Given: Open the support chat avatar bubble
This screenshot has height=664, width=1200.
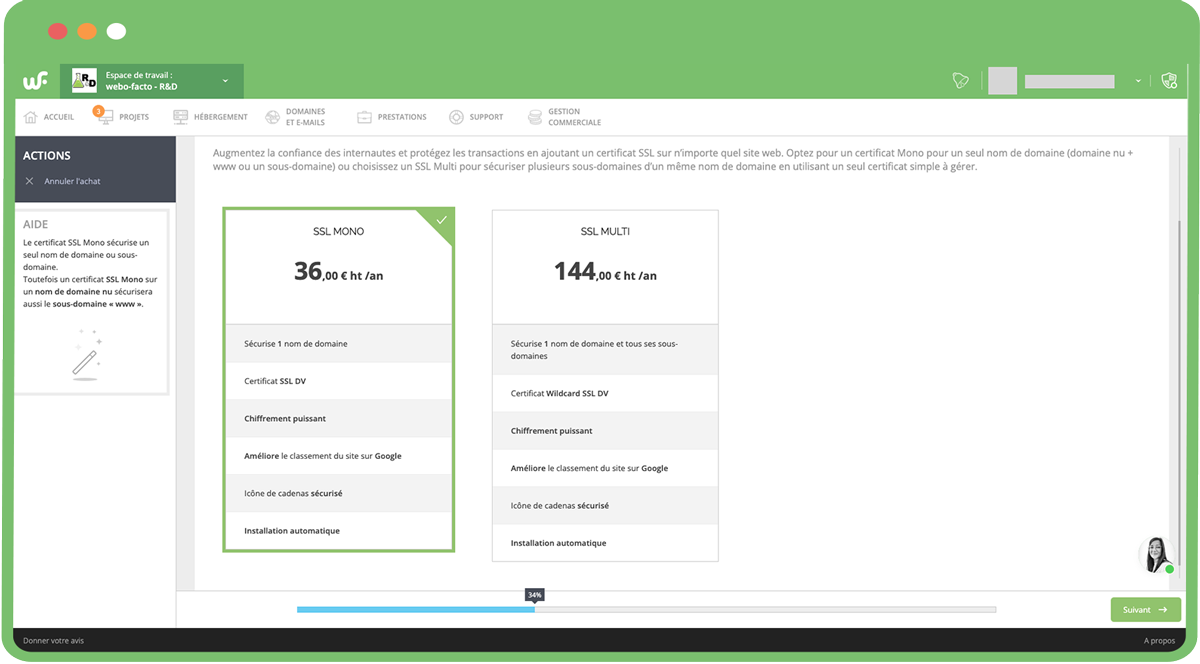Looking at the screenshot, I should [1155, 555].
